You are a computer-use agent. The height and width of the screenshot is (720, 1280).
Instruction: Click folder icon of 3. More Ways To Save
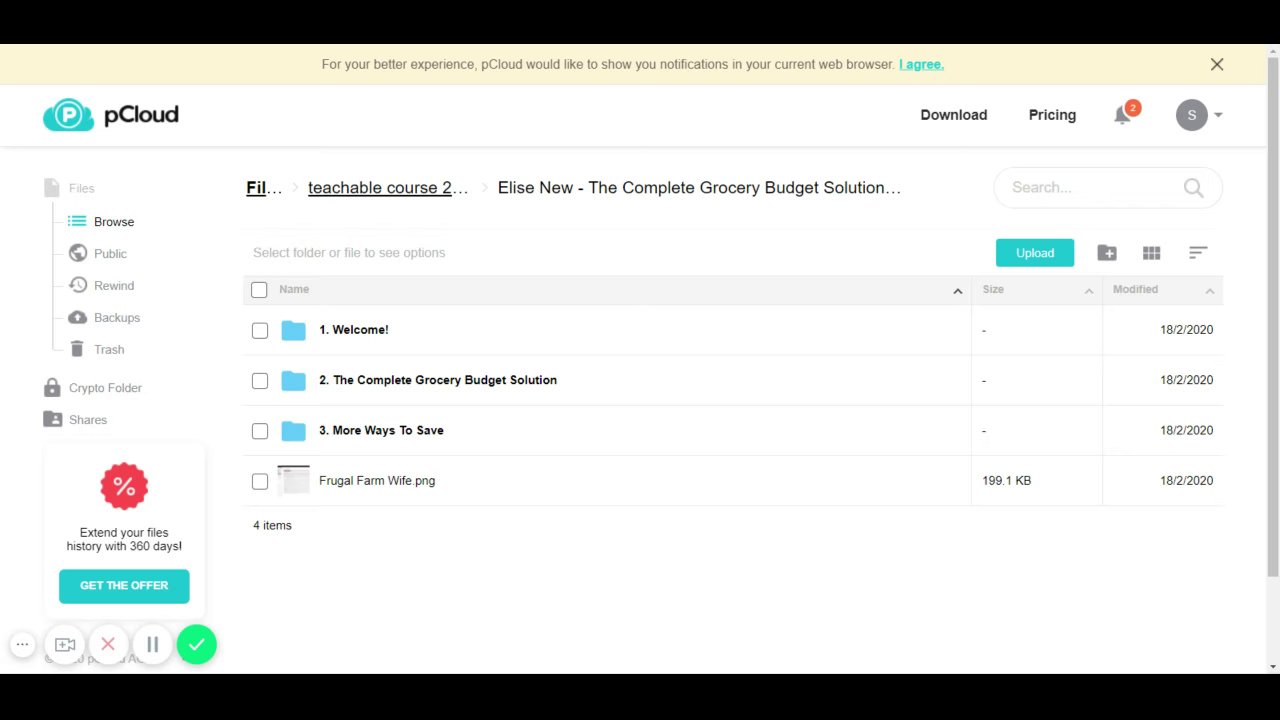[293, 431]
